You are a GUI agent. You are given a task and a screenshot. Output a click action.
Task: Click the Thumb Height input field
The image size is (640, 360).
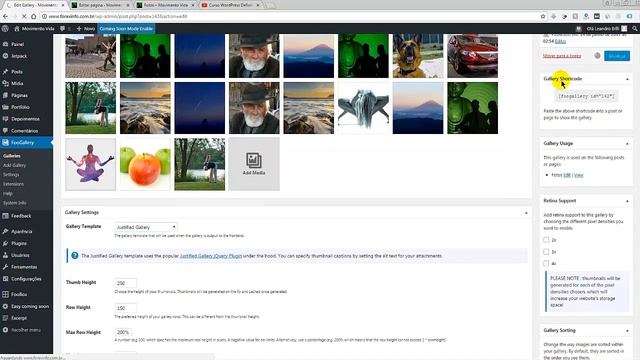(126, 283)
